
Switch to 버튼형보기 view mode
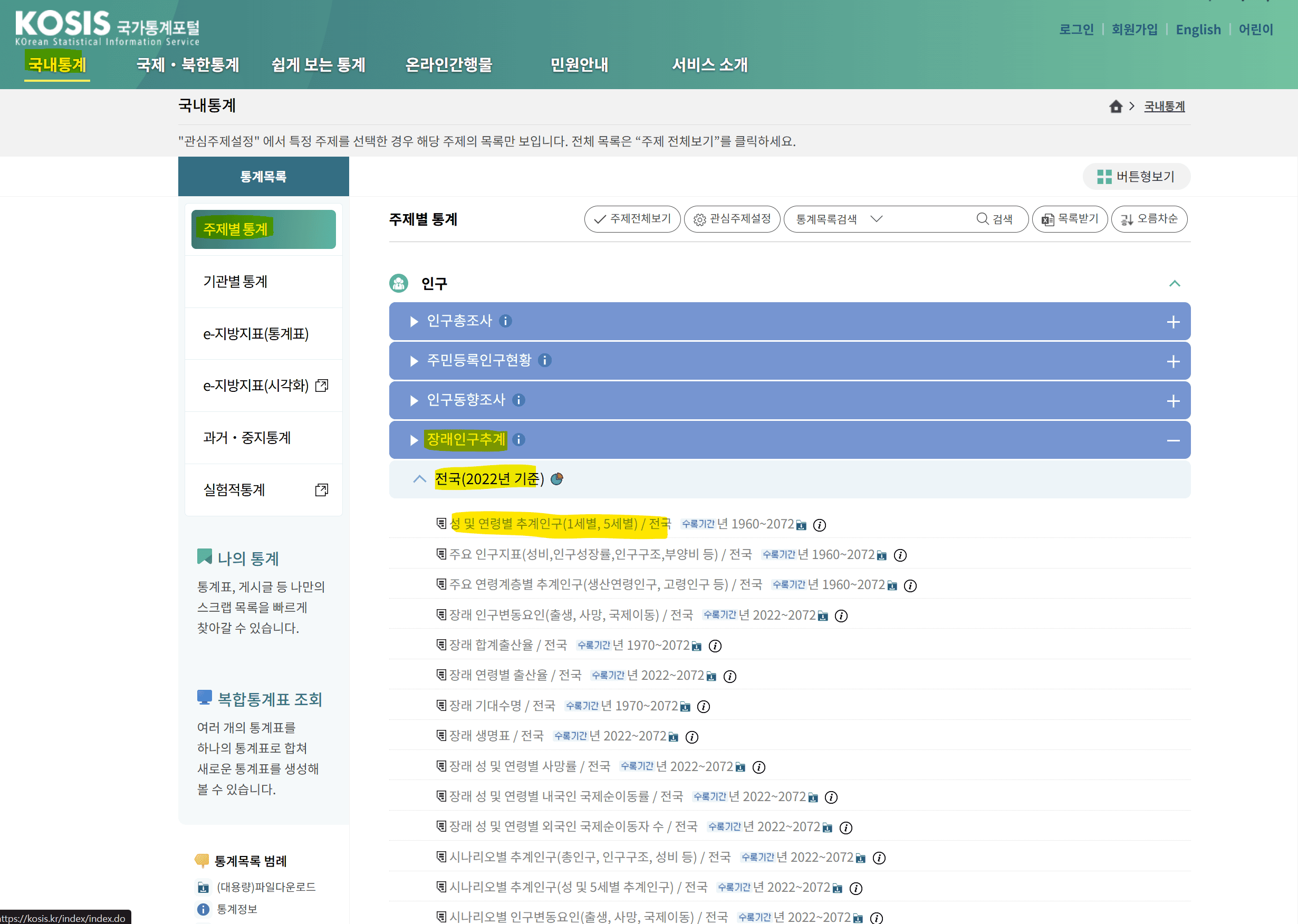point(1136,177)
